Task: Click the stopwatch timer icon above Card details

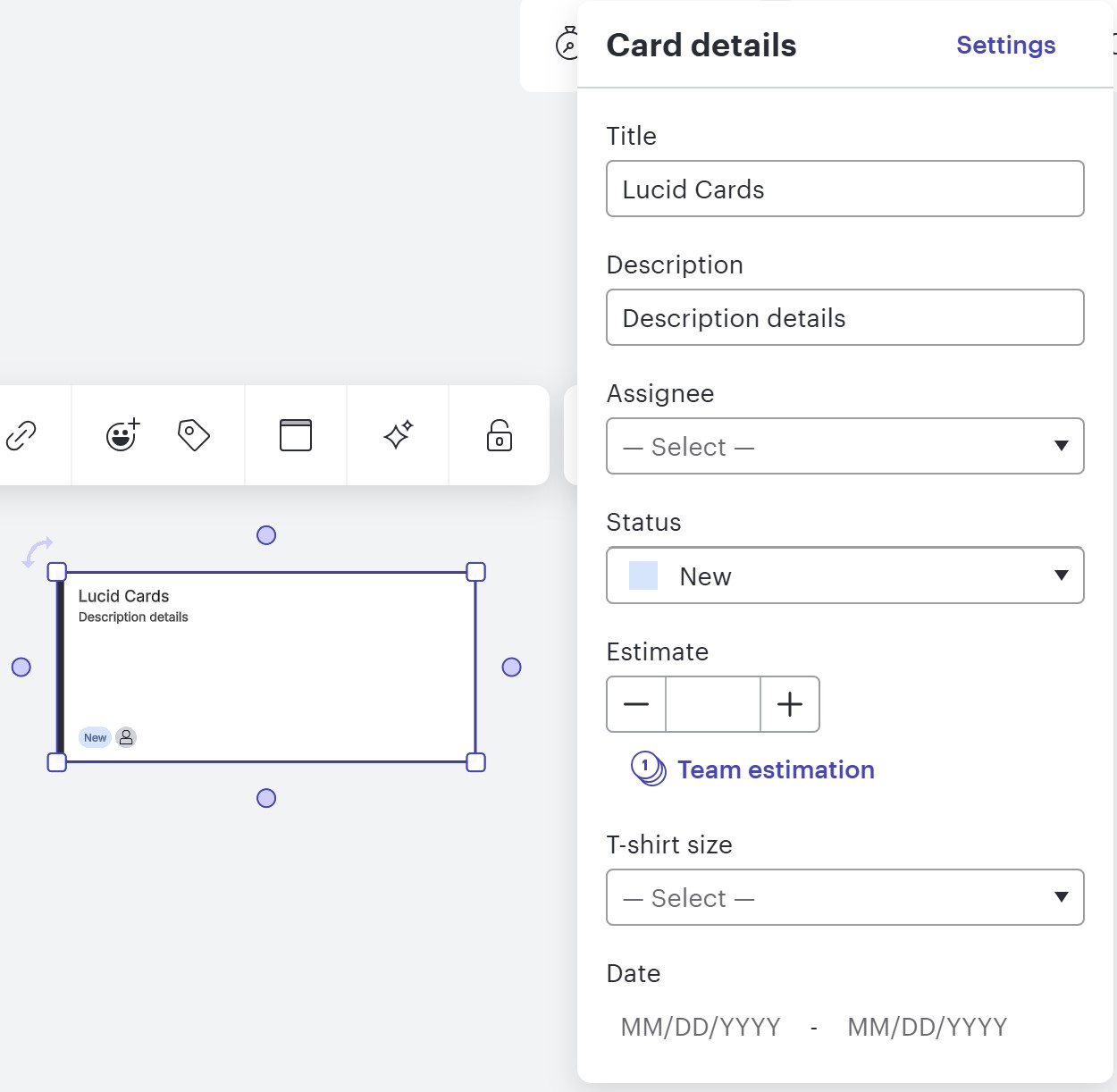Action: (x=567, y=44)
